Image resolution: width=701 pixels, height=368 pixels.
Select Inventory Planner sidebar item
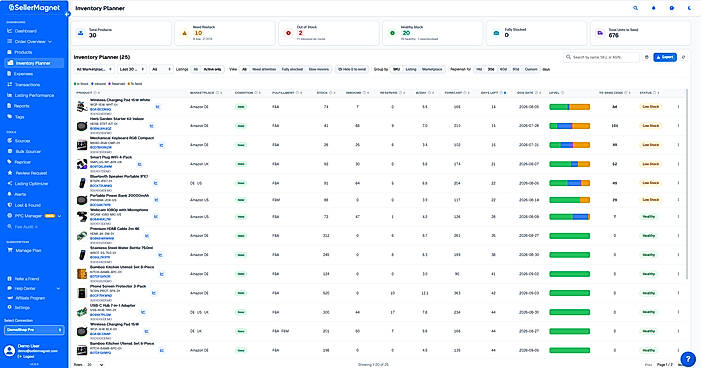[34, 63]
